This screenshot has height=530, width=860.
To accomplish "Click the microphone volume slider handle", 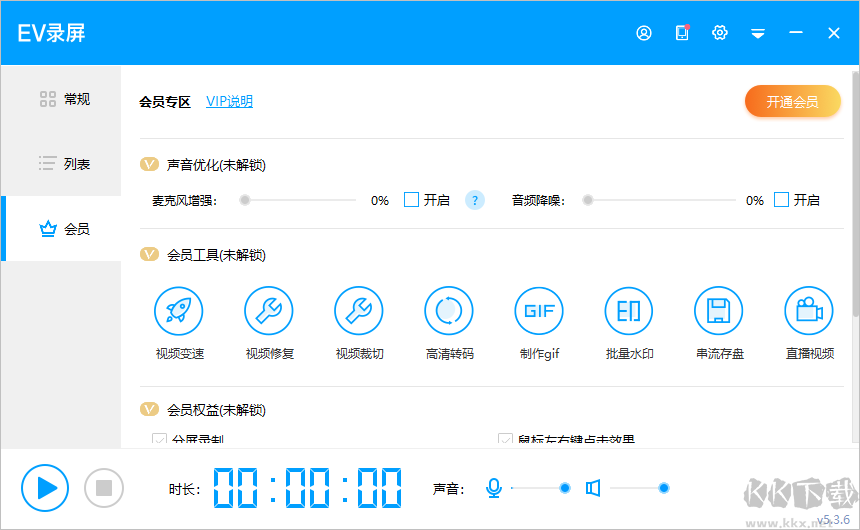I will point(565,488).
